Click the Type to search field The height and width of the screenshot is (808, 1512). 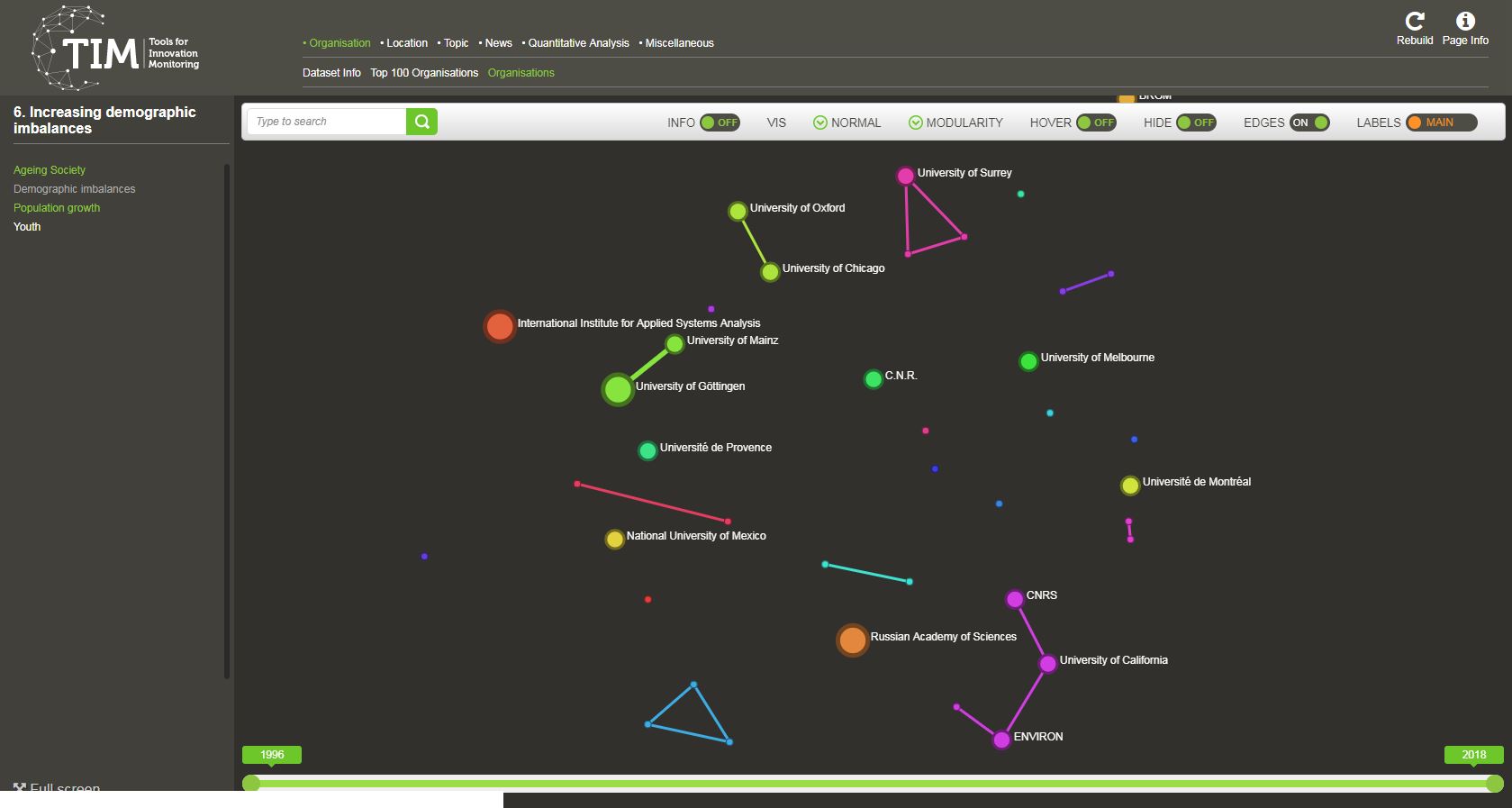327,122
